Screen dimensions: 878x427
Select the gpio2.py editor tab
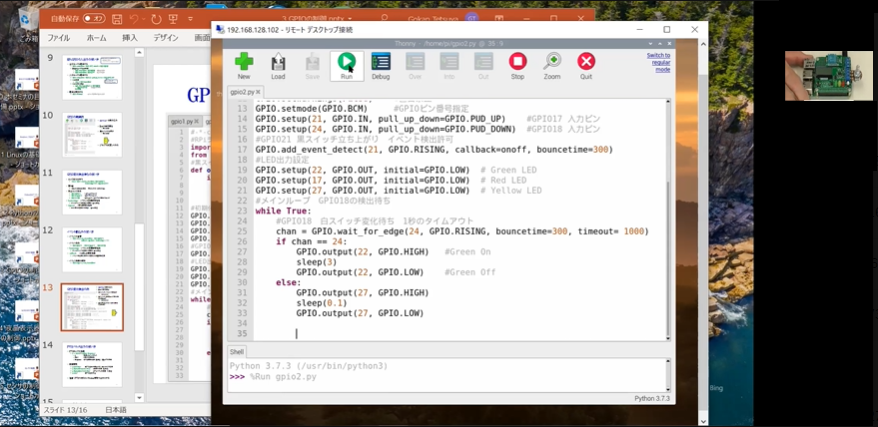(241, 92)
